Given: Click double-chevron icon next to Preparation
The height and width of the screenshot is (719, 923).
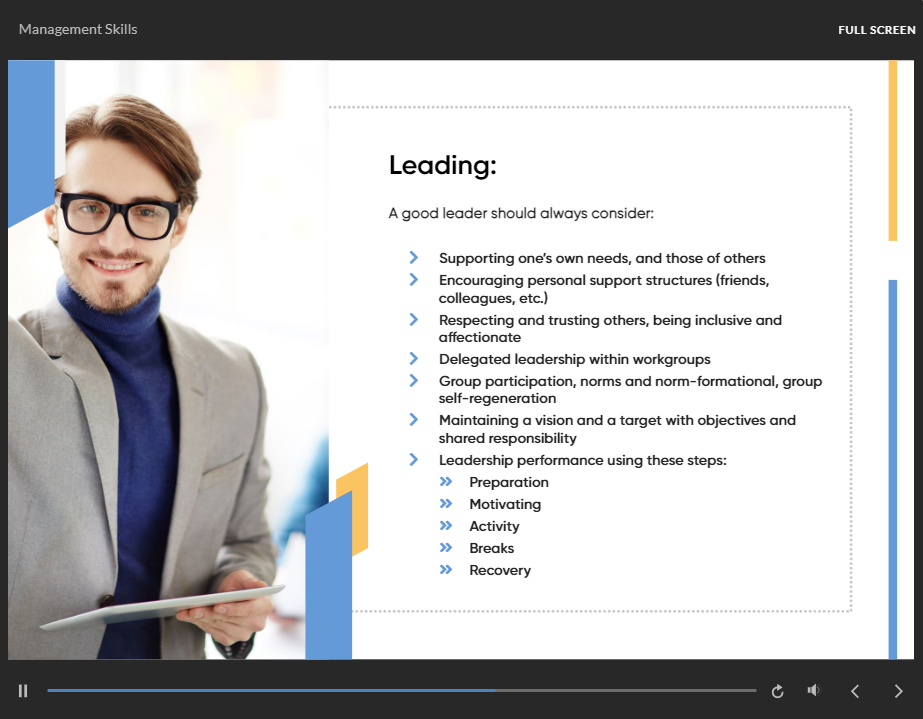Looking at the screenshot, I should 446,482.
